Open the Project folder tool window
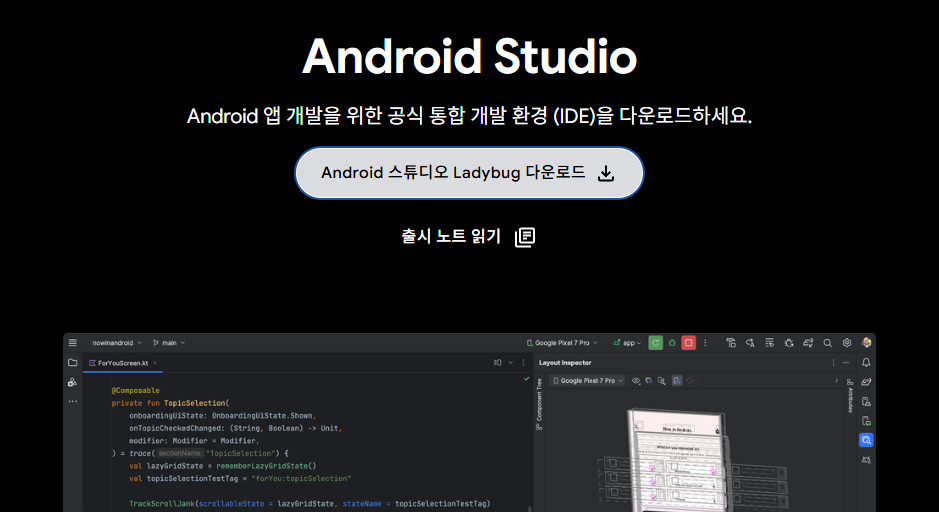The image size is (939, 512). (x=72, y=362)
